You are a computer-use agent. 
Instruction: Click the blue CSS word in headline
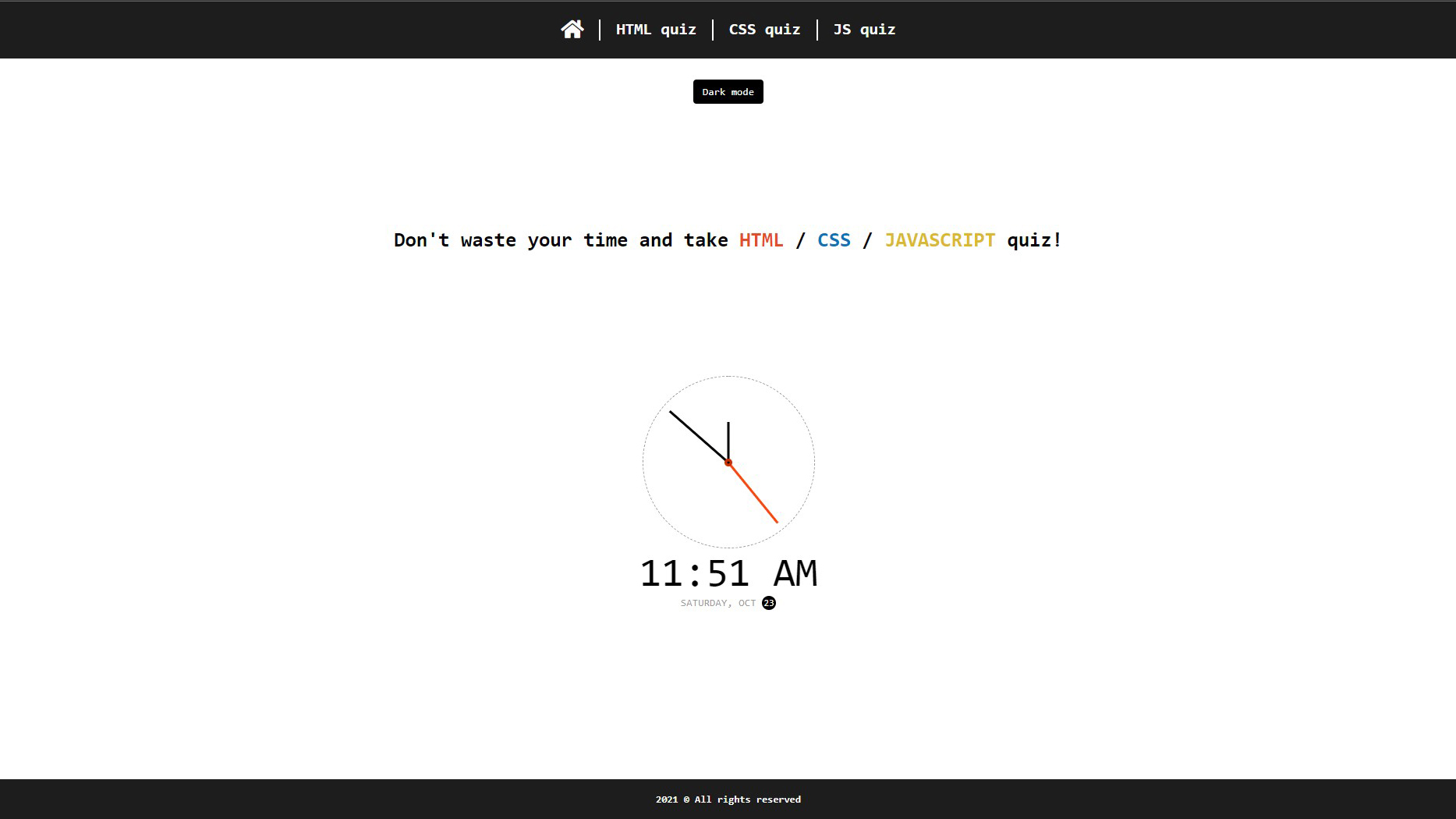[833, 240]
